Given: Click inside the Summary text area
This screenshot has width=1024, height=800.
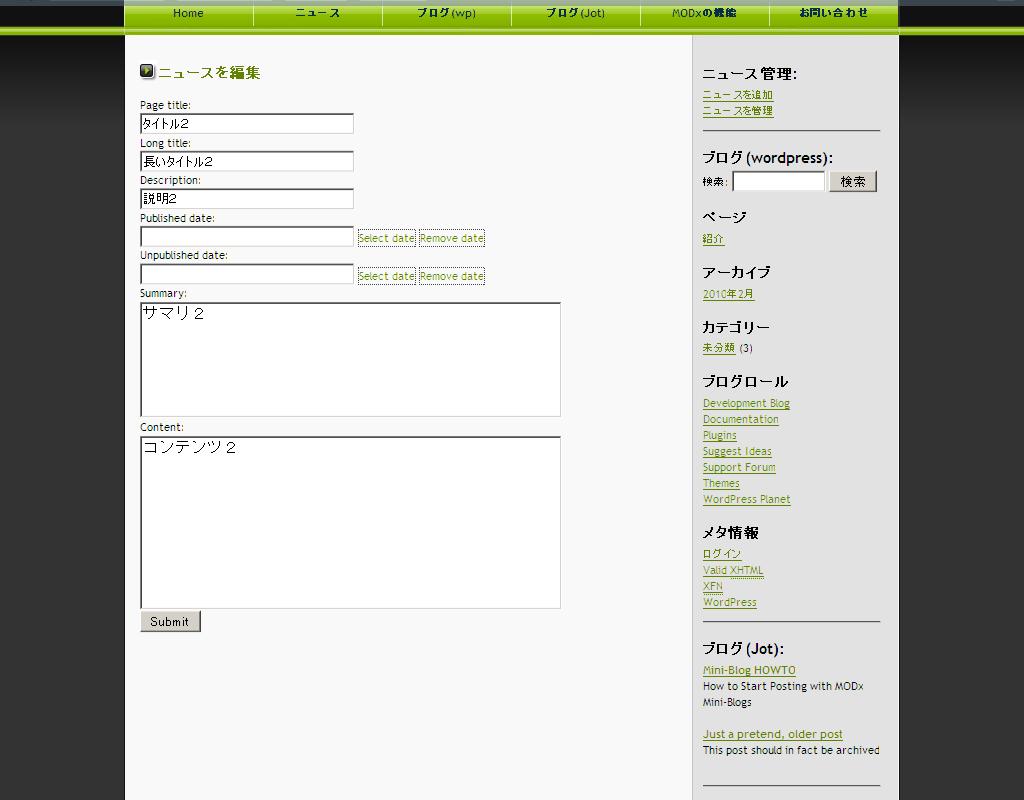Looking at the screenshot, I should [x=350, y=360].
